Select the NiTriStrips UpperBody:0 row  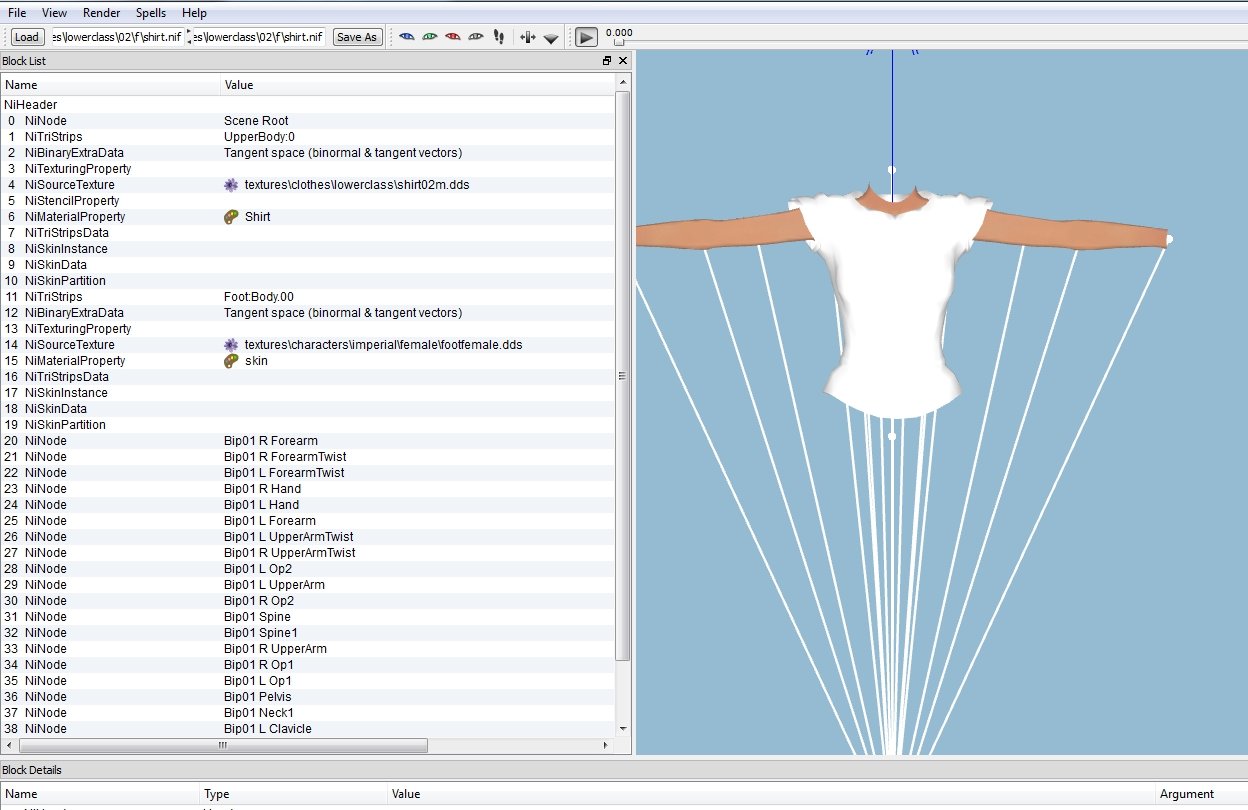point(308,137)
